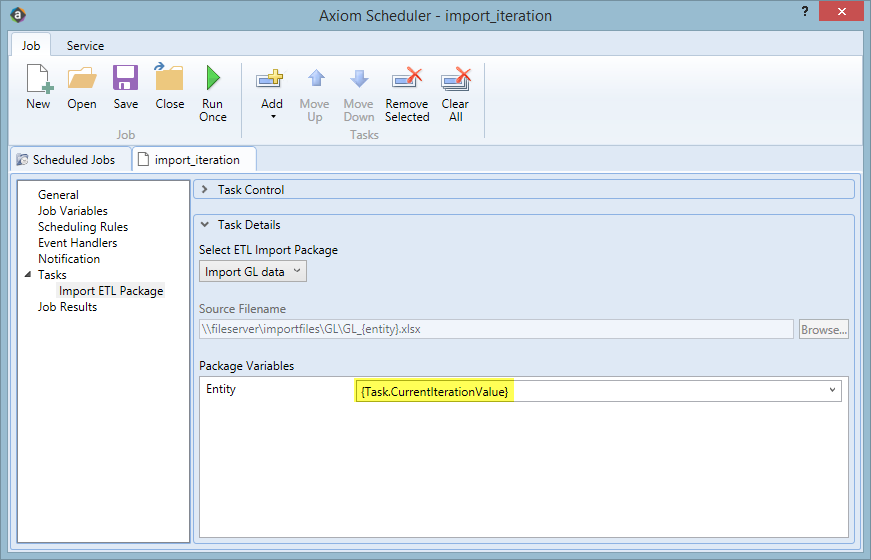Click the Move Up arrow
Image resolution: width=871 pixels, height=560 pixels.
(315, 78)
